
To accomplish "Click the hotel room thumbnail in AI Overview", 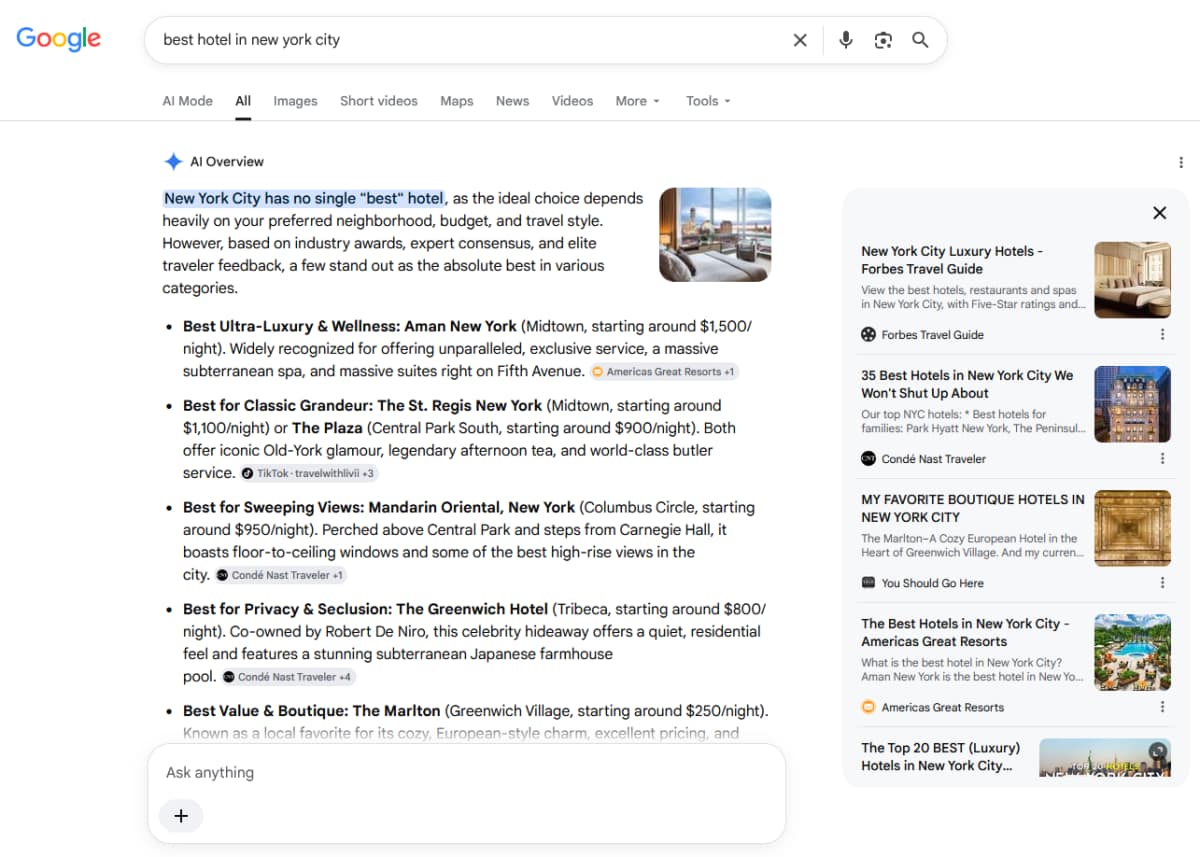I will [715, 235].
